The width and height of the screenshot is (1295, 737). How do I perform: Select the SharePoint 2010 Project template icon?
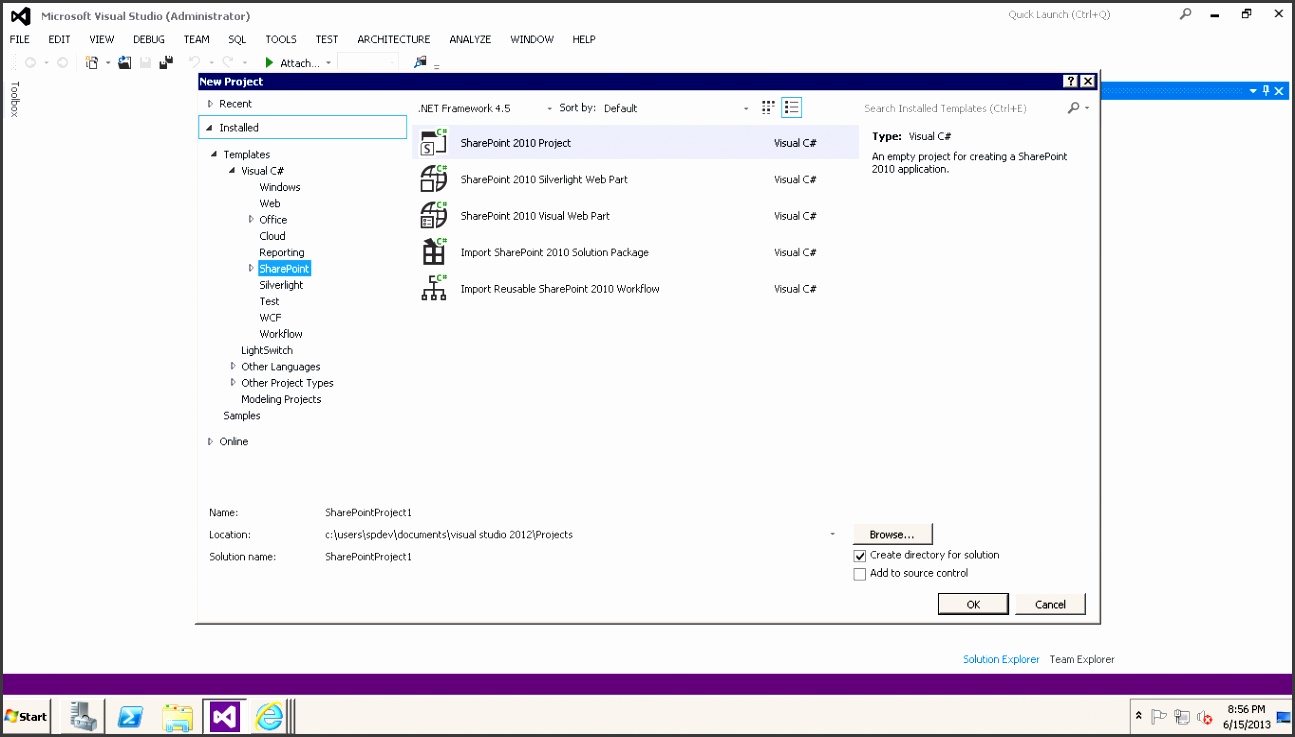[x=433, y=143]
